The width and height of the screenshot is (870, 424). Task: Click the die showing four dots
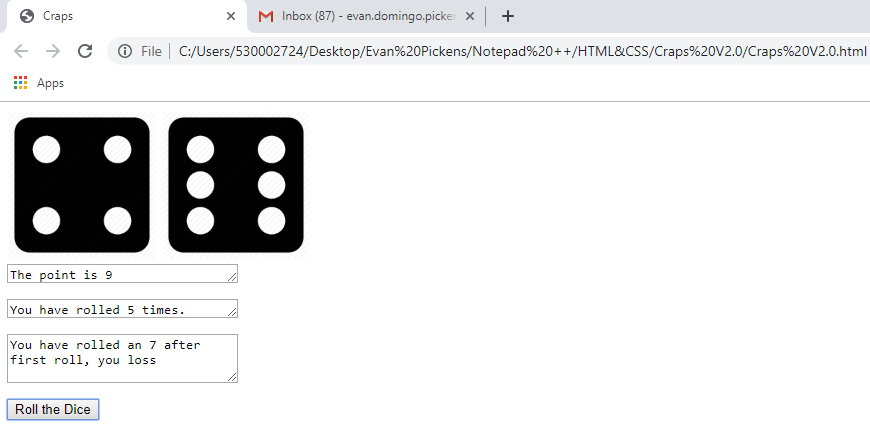click(82, 185)
